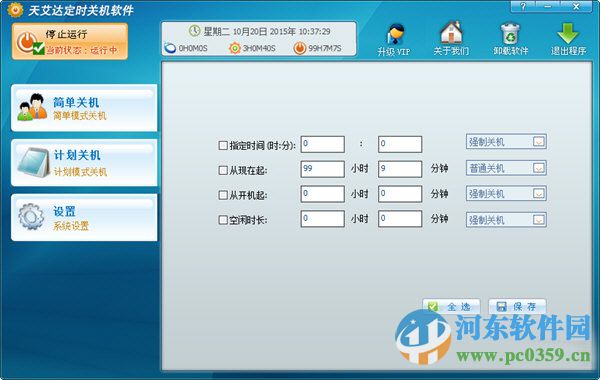Expand 指定时间 shutdown type dropdown

tap(539, 142)
